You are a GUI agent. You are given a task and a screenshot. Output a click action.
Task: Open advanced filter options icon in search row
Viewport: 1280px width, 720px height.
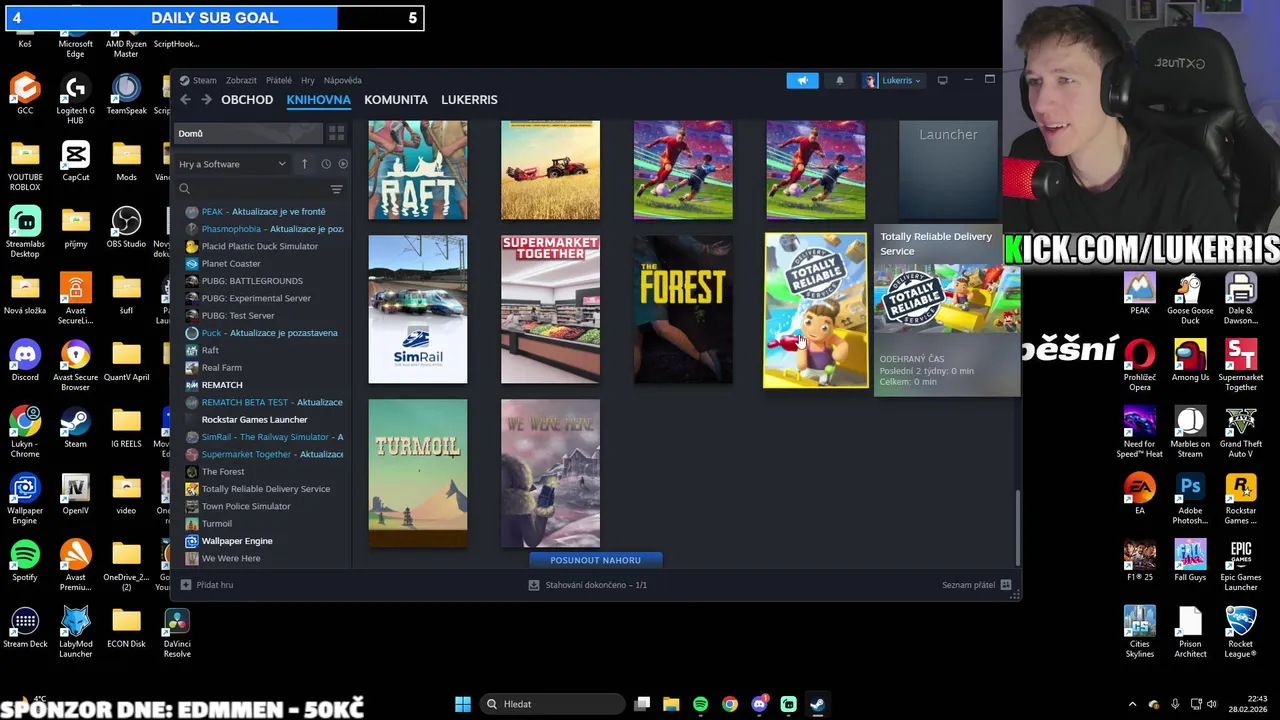[336, 189]
